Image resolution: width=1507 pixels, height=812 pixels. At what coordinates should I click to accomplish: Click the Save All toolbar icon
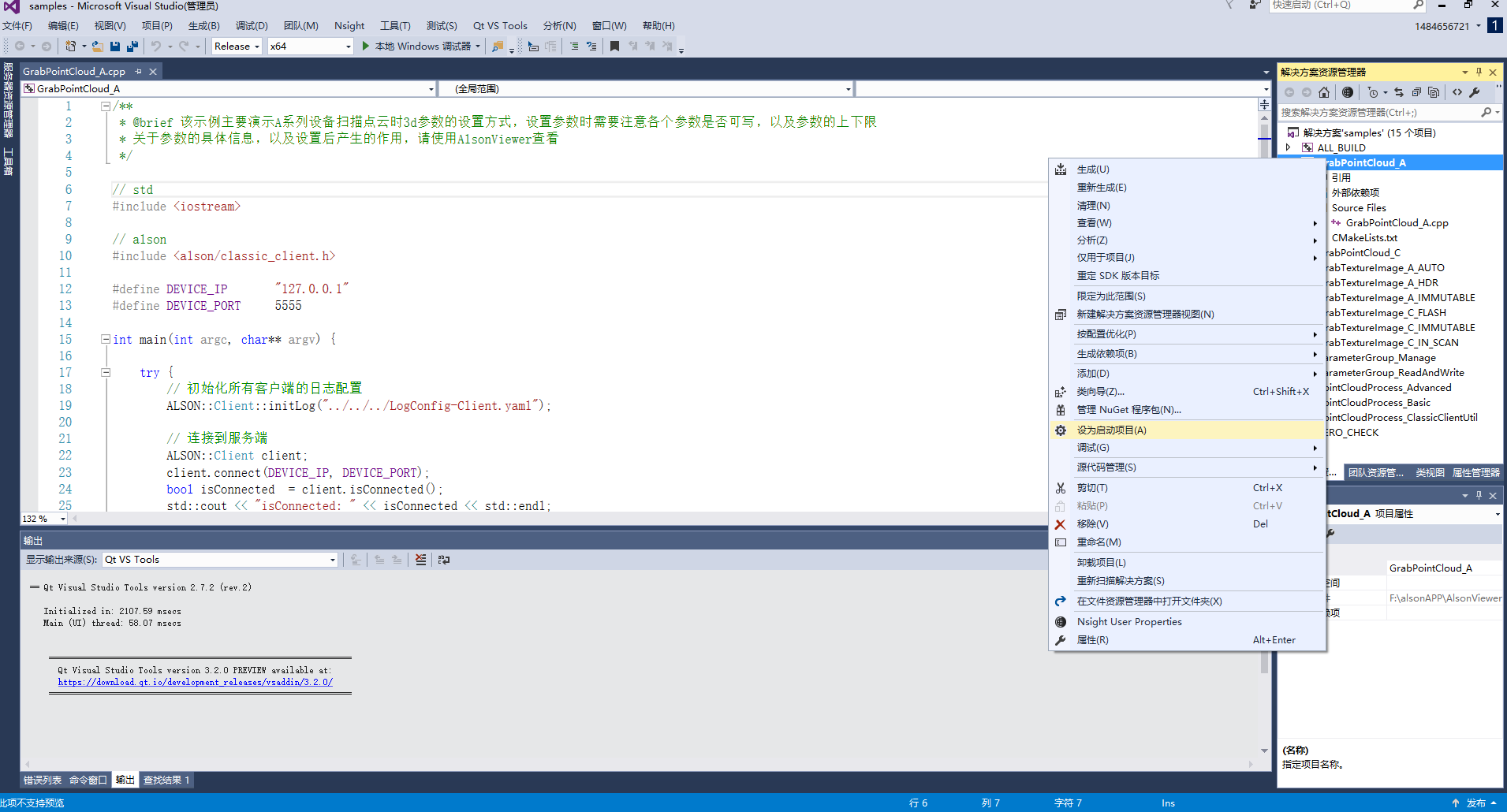click(132, 47)
